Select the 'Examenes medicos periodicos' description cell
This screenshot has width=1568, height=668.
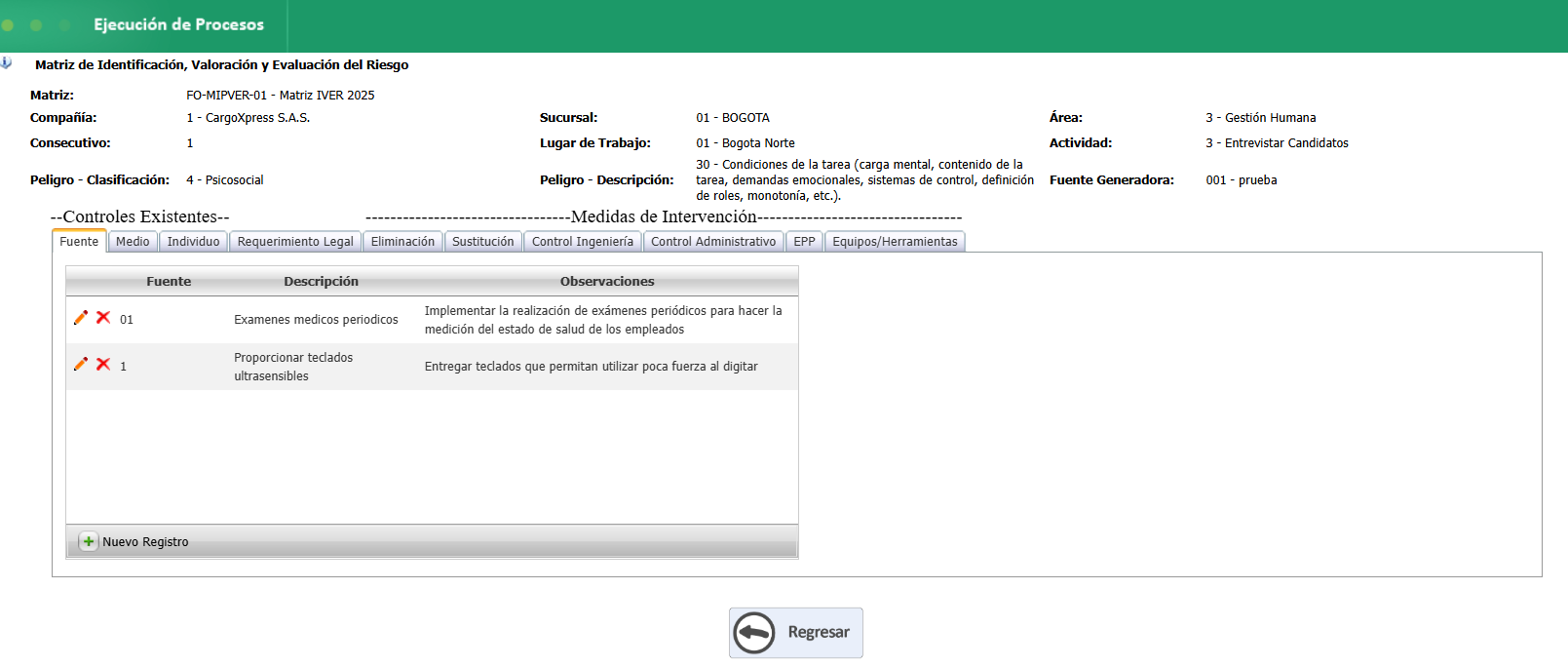(x=316, y=320)
